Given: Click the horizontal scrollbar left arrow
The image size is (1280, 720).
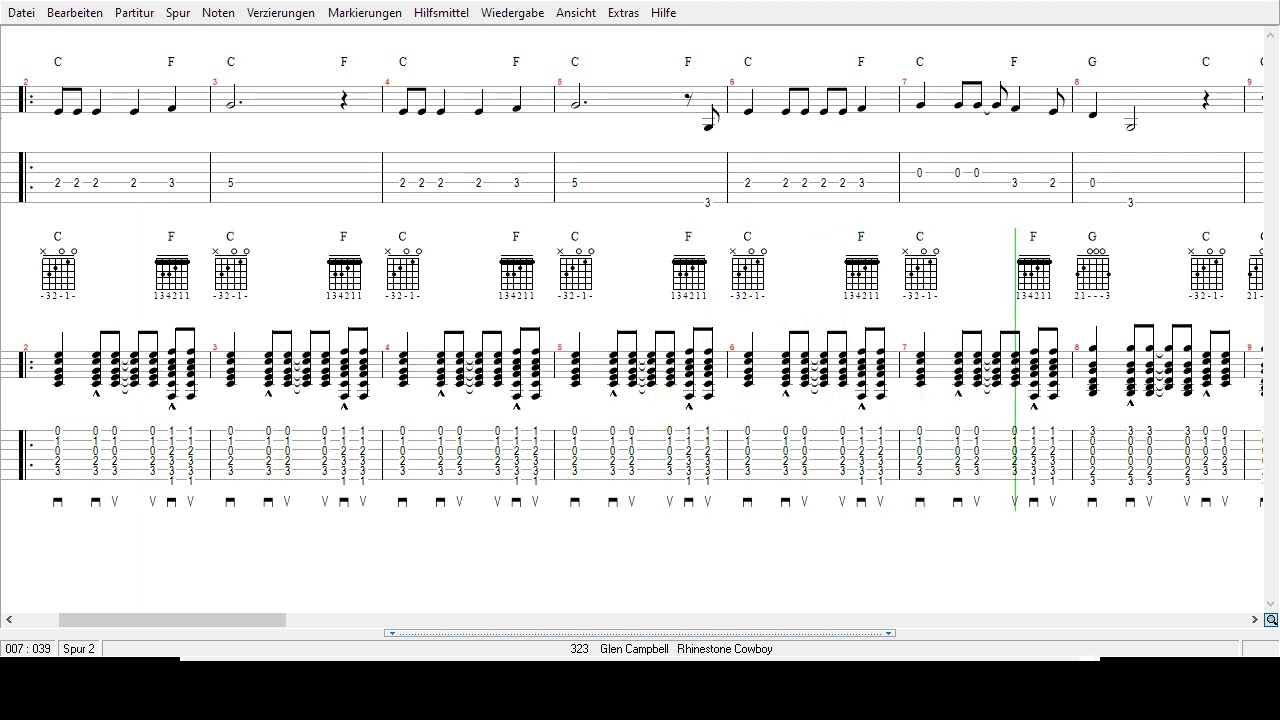Looking at the screenshot, I should [x=9, y=620].
